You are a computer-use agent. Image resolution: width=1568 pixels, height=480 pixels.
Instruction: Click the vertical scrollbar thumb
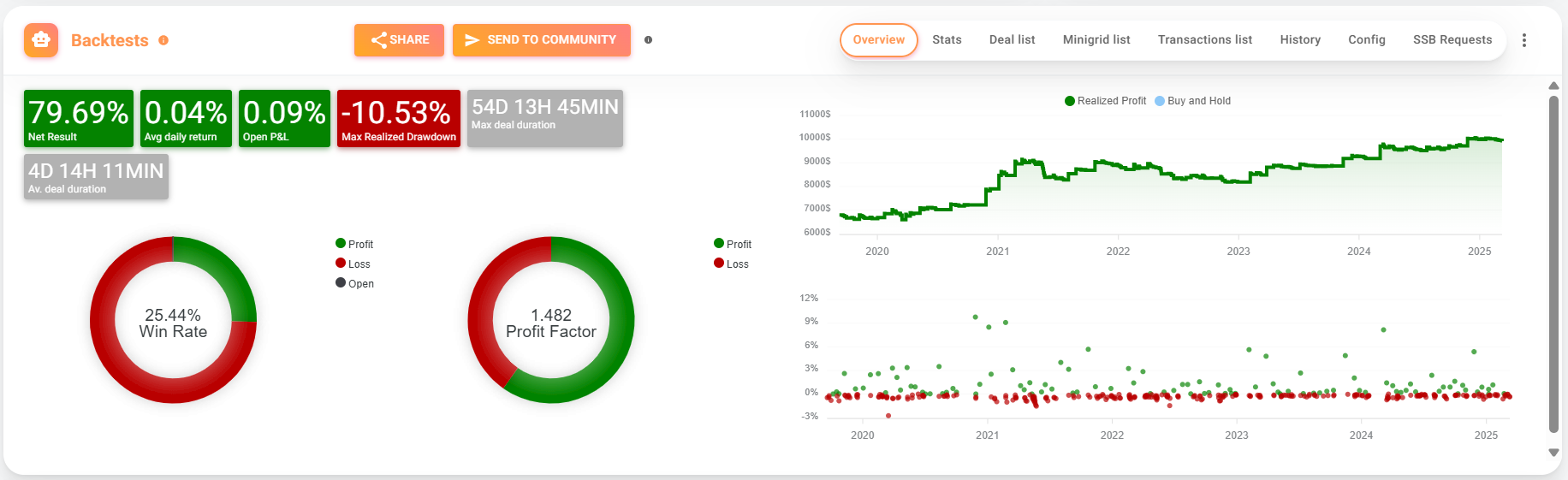point(1553,265)
